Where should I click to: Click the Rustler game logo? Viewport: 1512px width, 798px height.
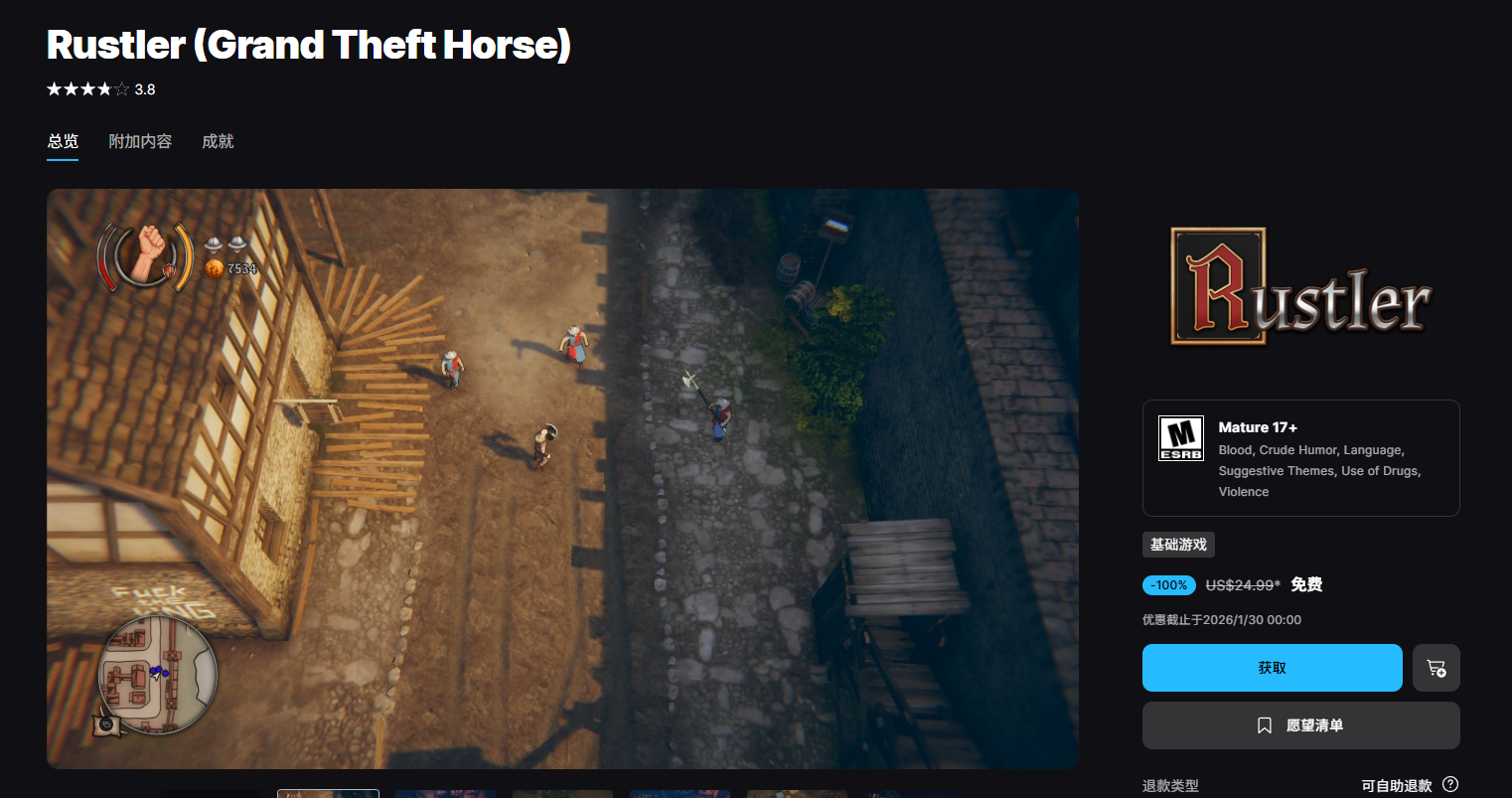click(1300, 287)
